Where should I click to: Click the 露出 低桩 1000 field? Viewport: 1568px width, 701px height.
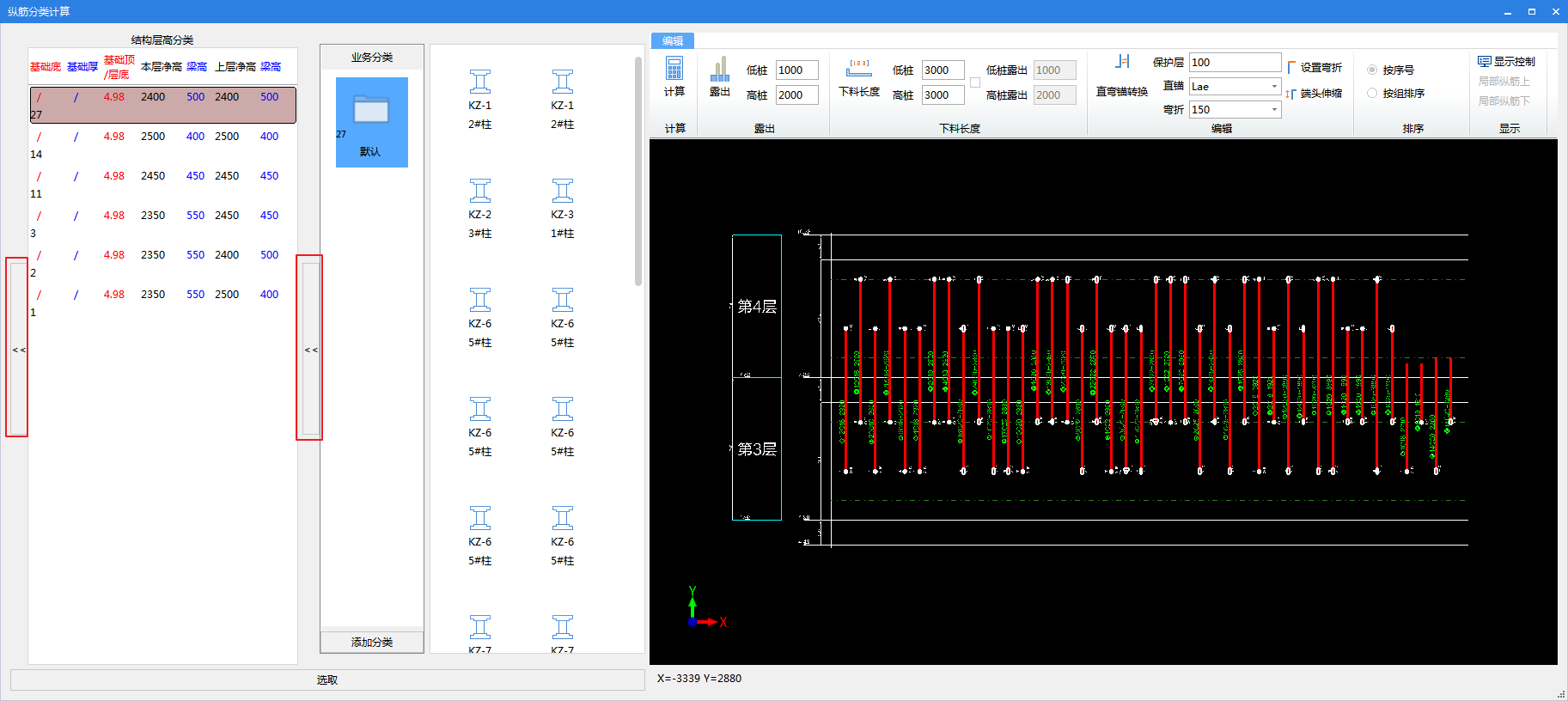[797, 70]
